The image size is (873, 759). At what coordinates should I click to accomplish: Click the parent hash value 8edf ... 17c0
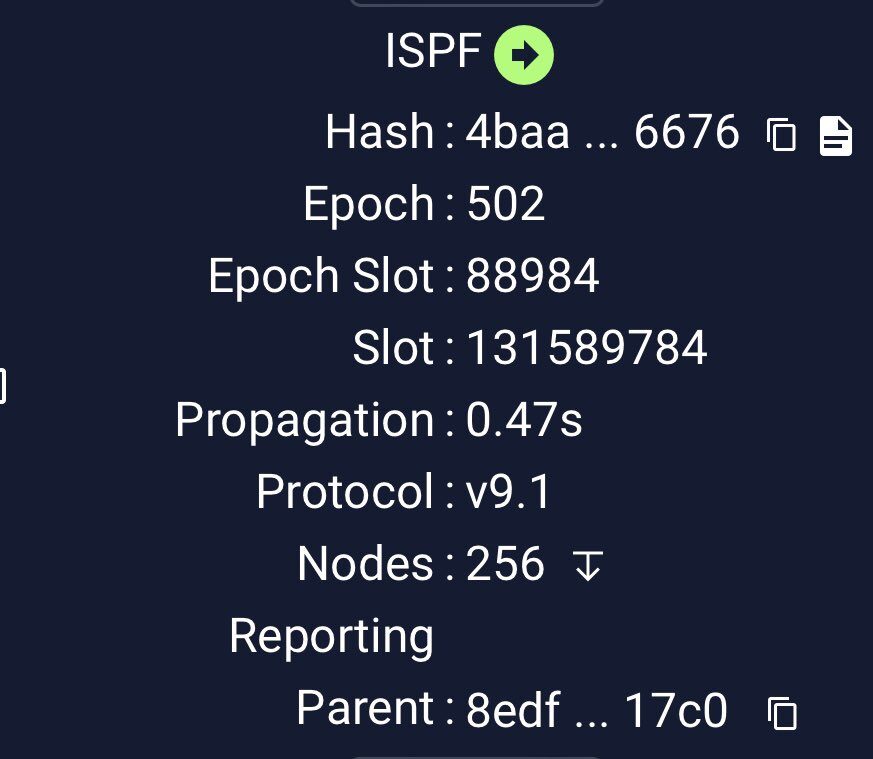597,711
